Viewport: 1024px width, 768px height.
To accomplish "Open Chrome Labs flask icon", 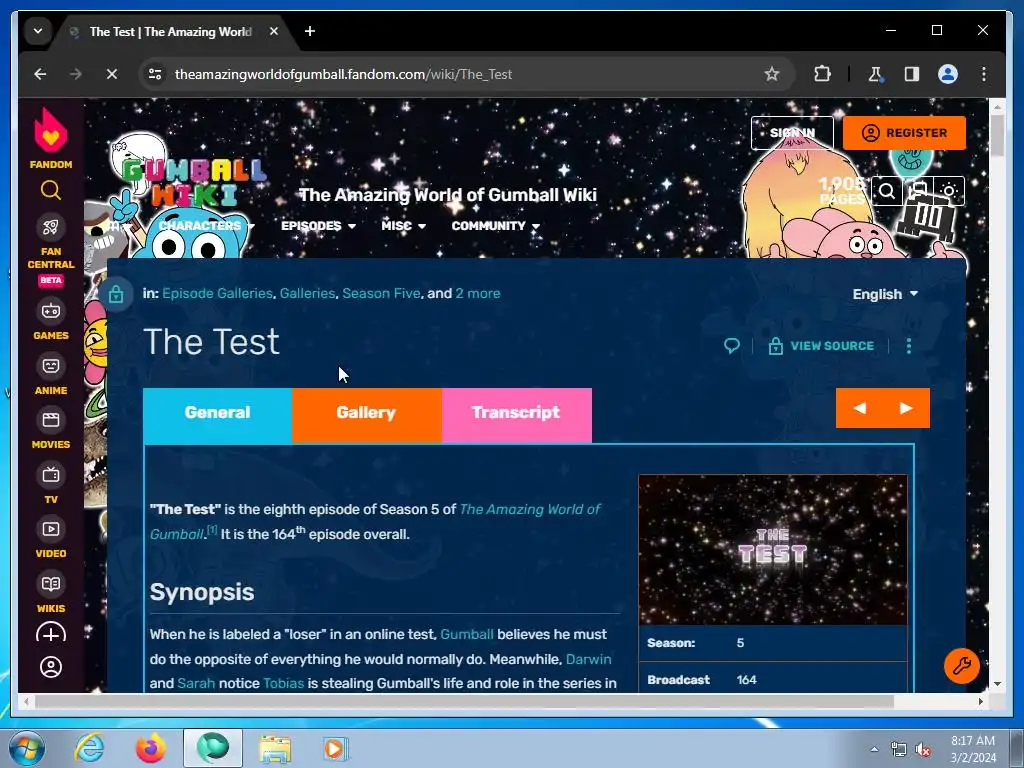I will click(875, 74).
